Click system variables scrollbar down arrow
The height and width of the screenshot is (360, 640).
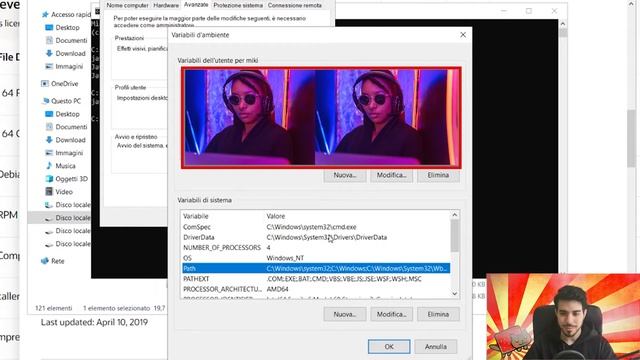pos(455,293)
